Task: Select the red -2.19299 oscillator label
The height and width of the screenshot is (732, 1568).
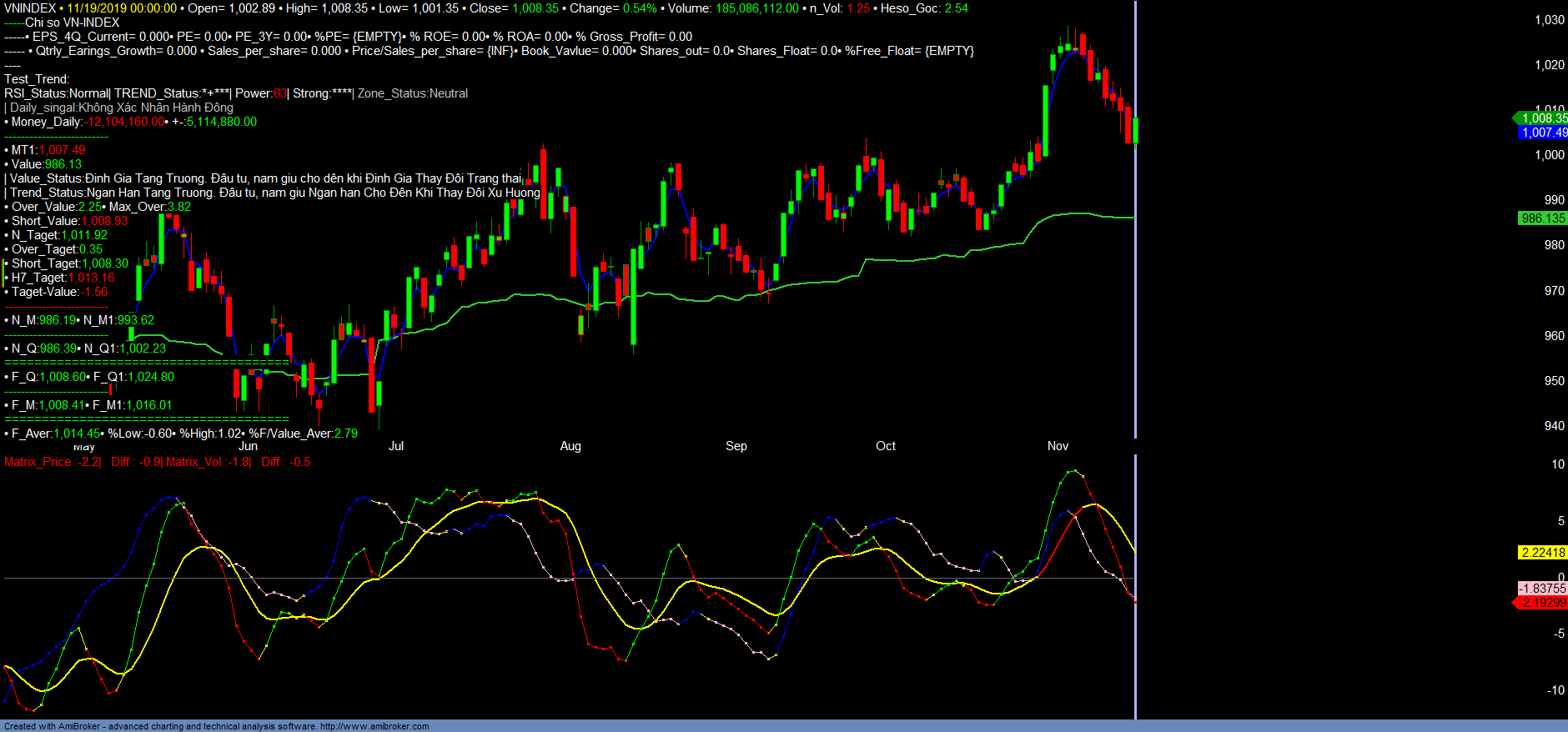Action: [x=1542, y=603]
